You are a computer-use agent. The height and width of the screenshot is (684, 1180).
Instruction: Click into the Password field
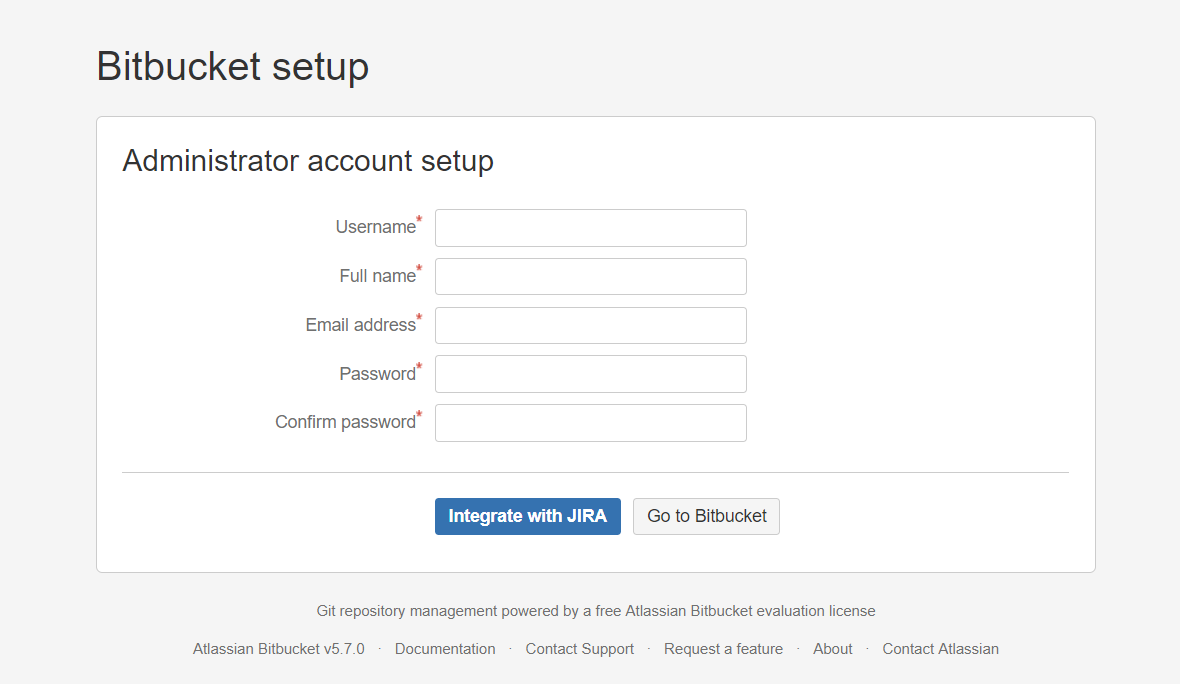[591, 374]
